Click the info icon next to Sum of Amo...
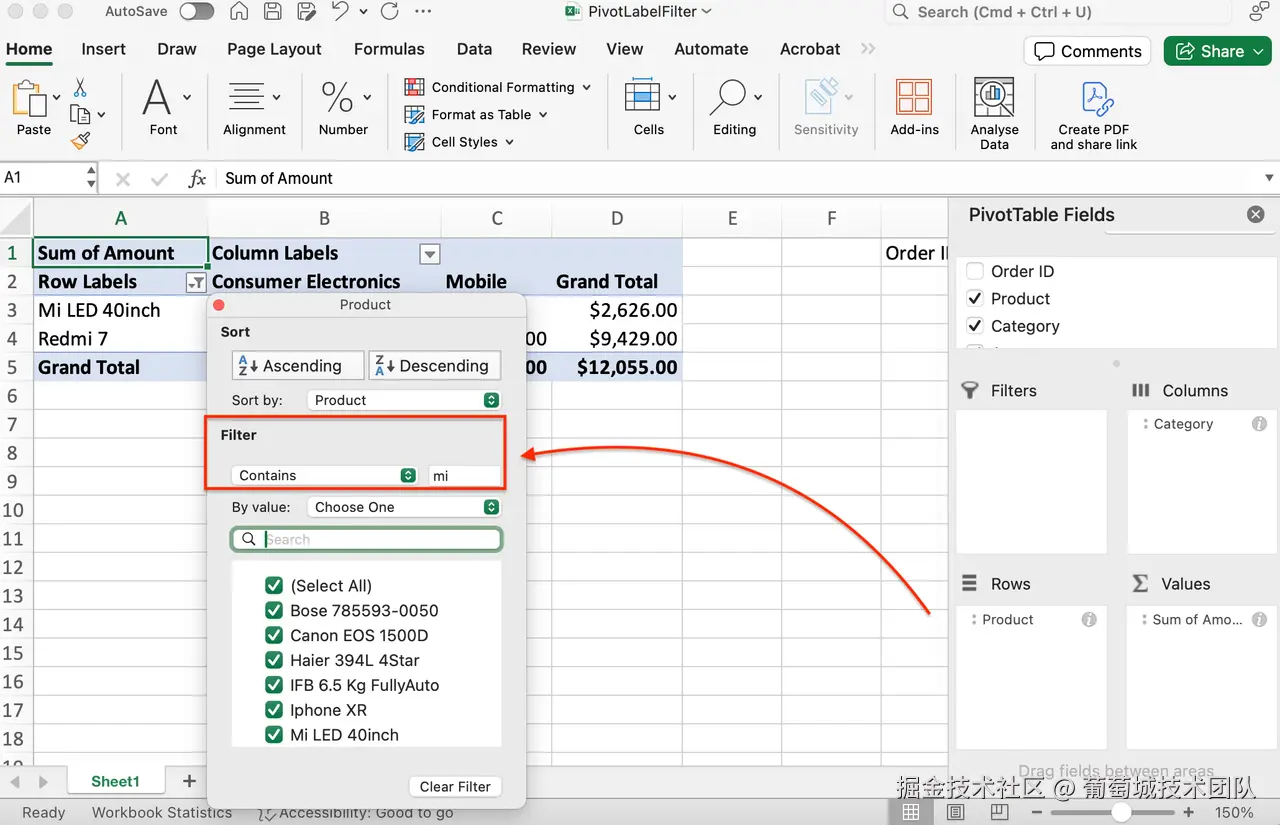Viewport: 1280px width, 825px height. pos(1259,620)
